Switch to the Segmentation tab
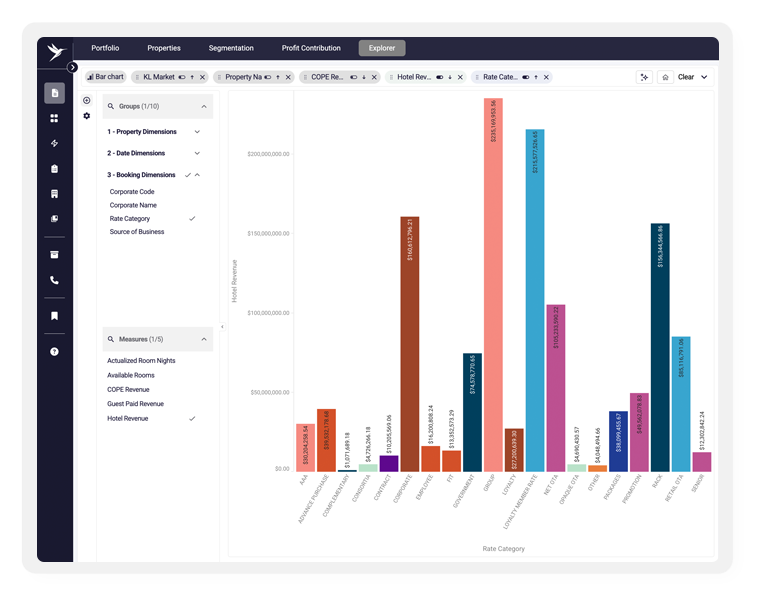This screenshot has height=609, width=768. coord(231,48)
